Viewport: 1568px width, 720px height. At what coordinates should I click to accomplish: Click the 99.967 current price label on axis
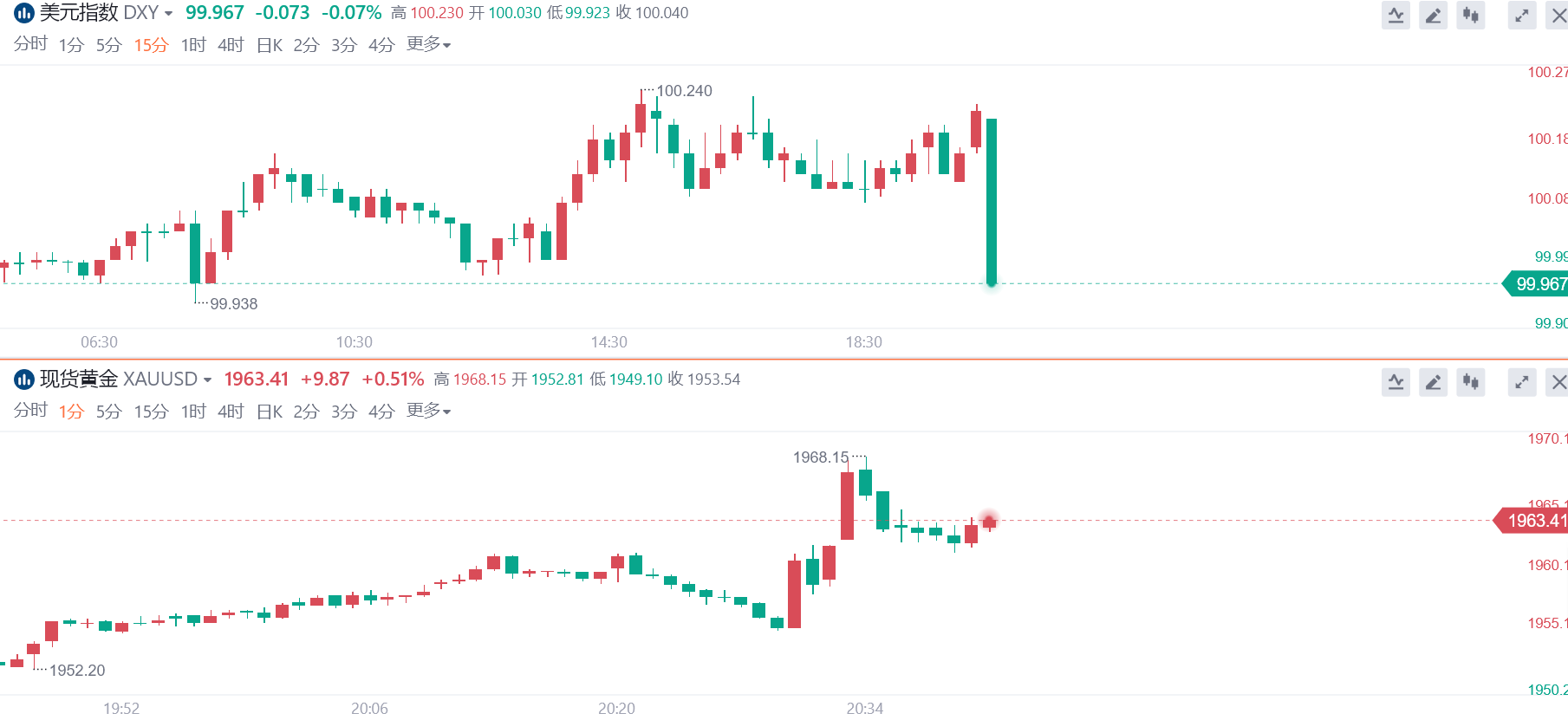pyautogui.click(x=1539, y=284)
